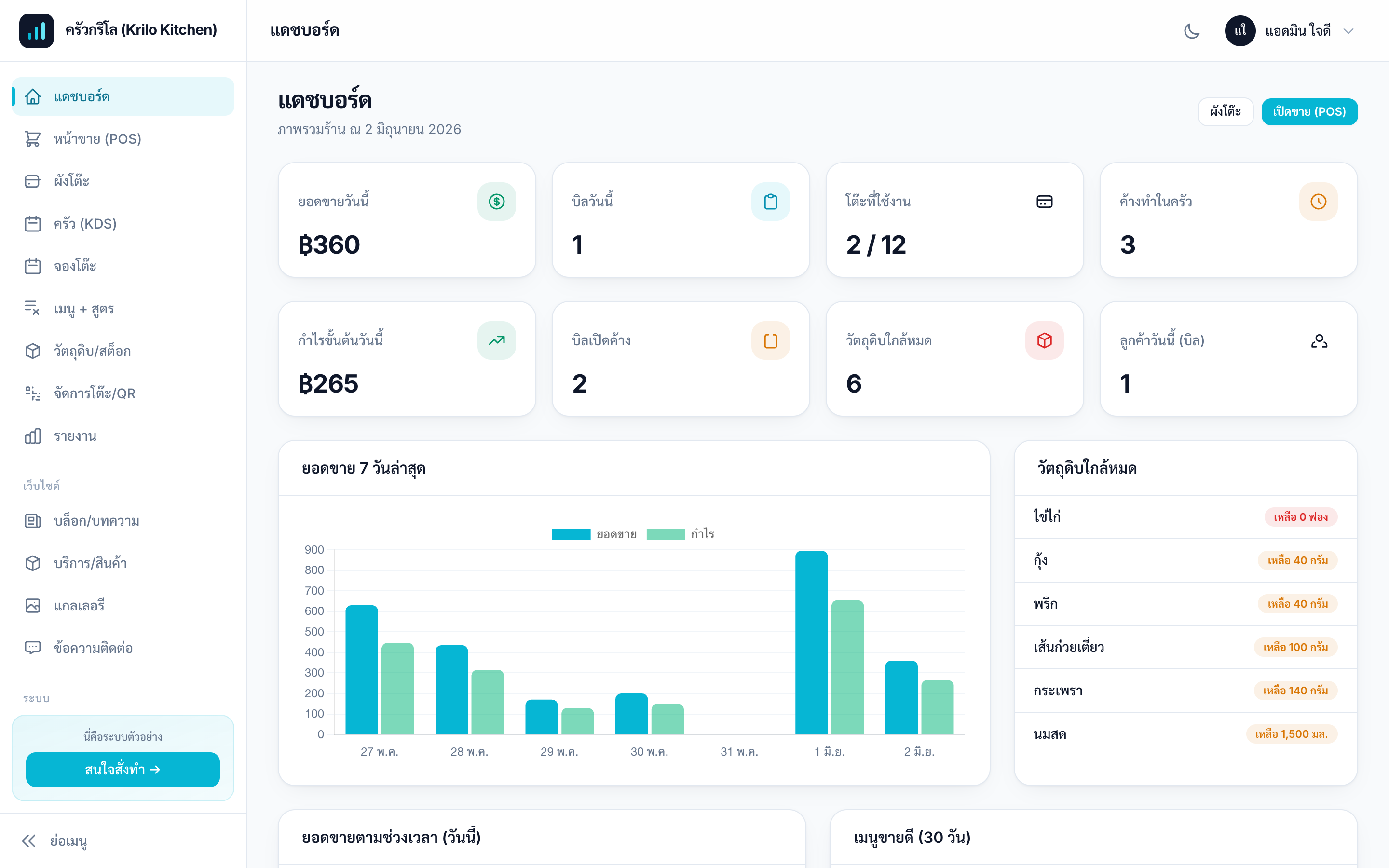Click the ผังโต๊ะ header button
Viewport: 1389px width, 868px height.
tap(1226, 111)
